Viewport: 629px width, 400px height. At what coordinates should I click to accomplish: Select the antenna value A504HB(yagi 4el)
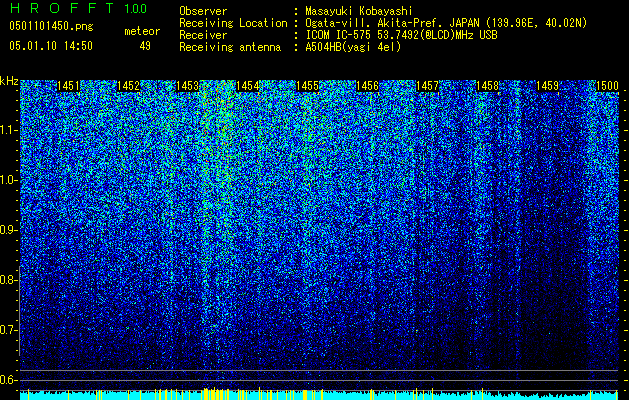[x=353, y=47]
